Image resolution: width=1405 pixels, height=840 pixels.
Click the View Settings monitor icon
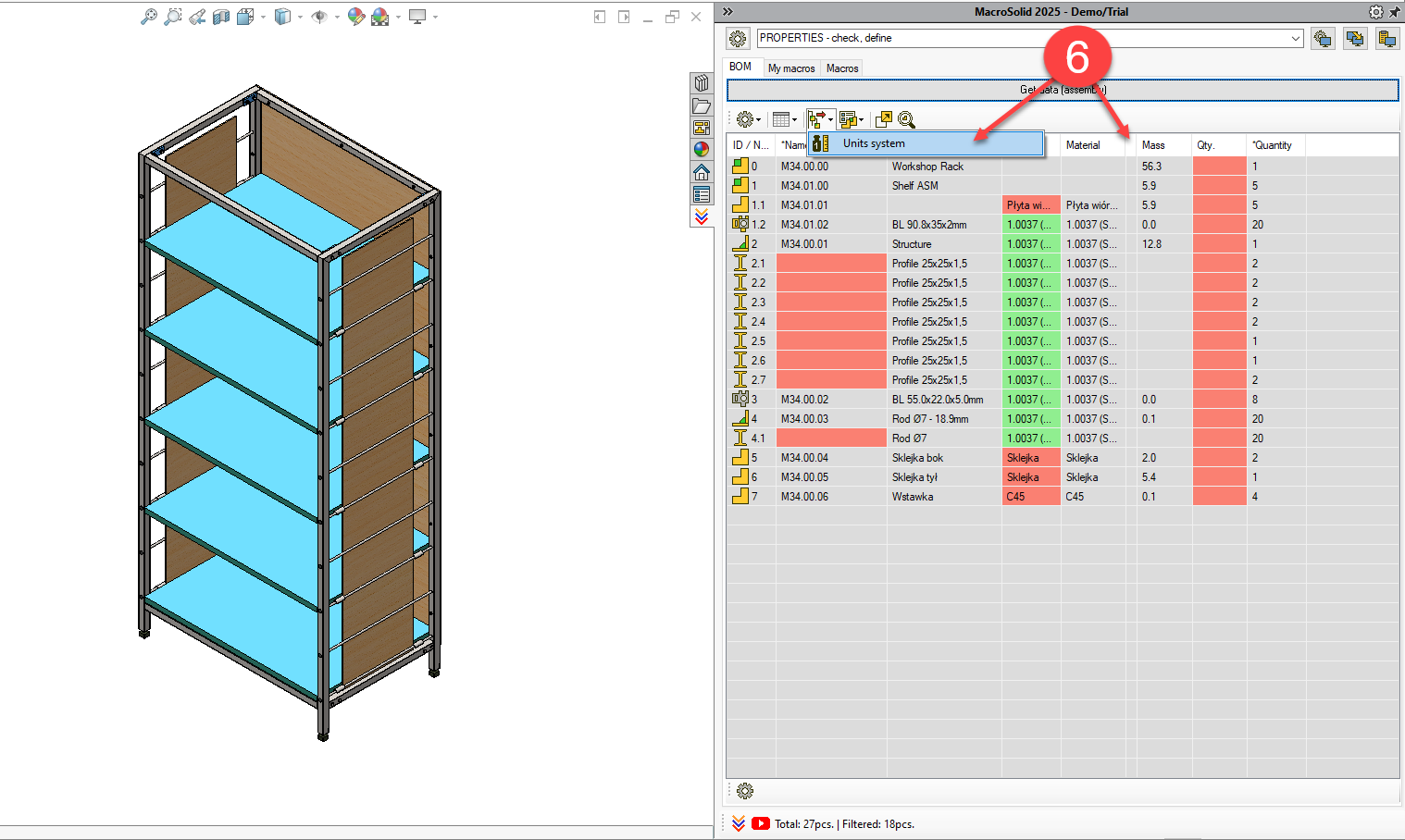point(417,17)
